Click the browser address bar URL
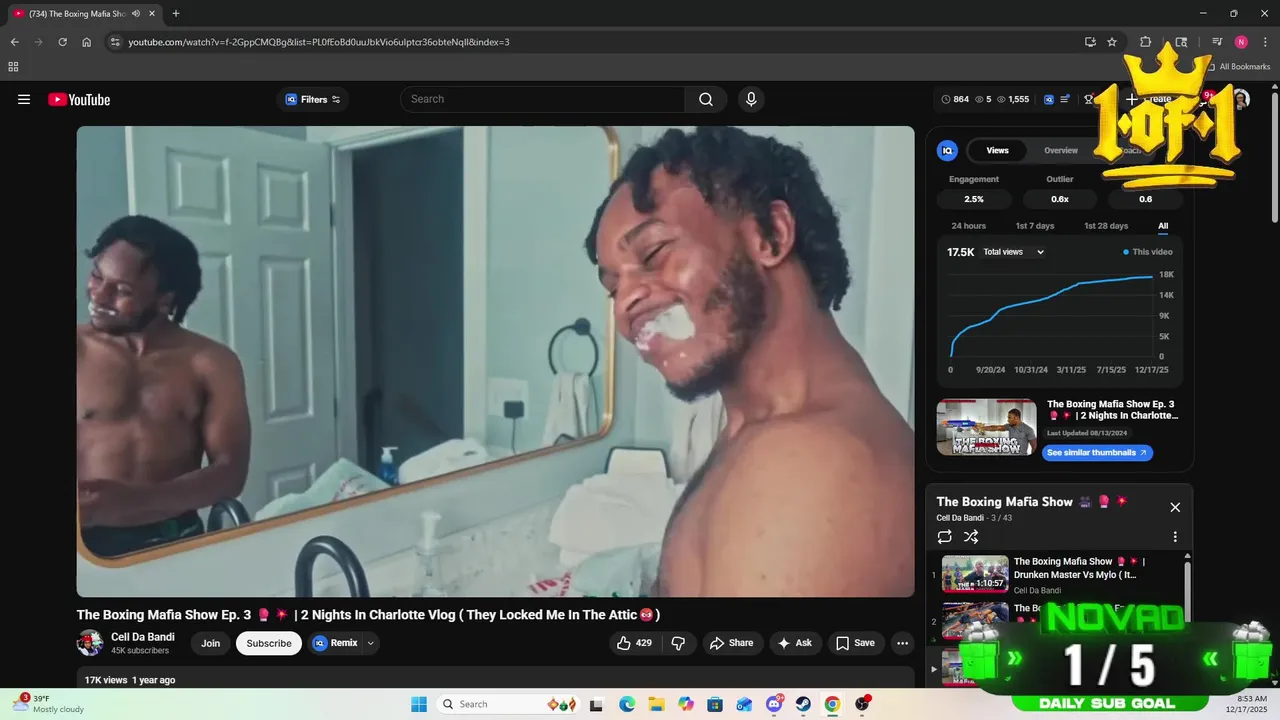Screen dimensions: 1280x720 pyautogui.click(x=319, y=42)
